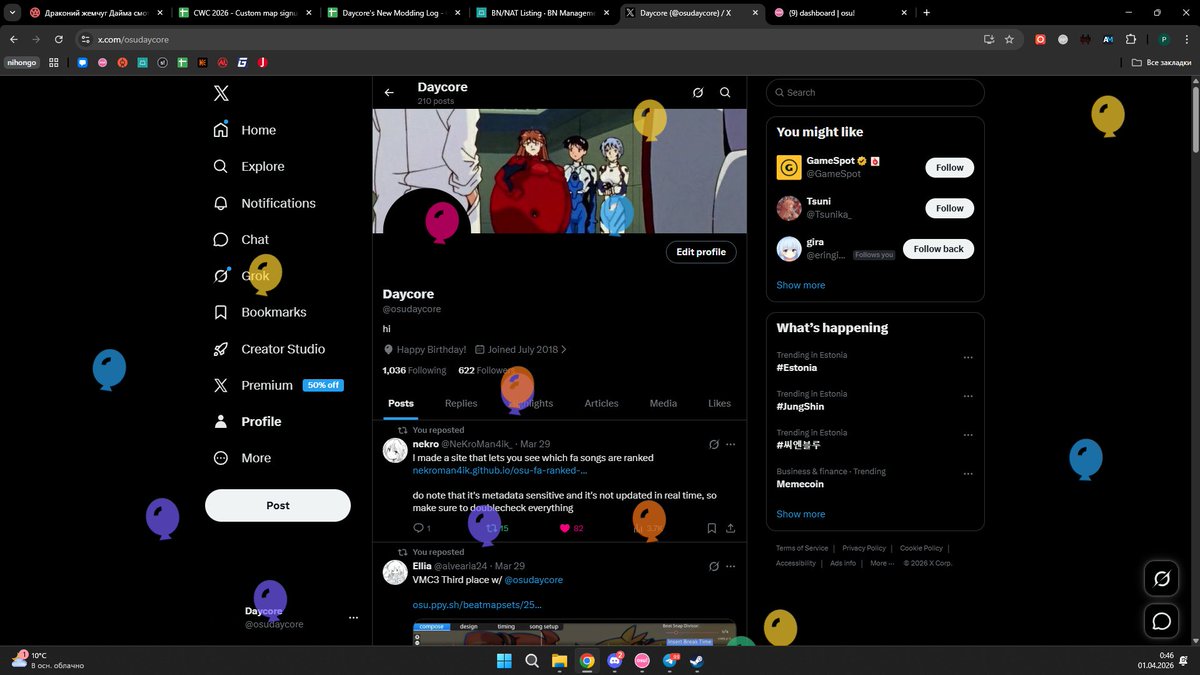Image resolution: width=1200 pixels, height=675 pixels.
Task: Click the Edit profile button
Action: (700, 251)
